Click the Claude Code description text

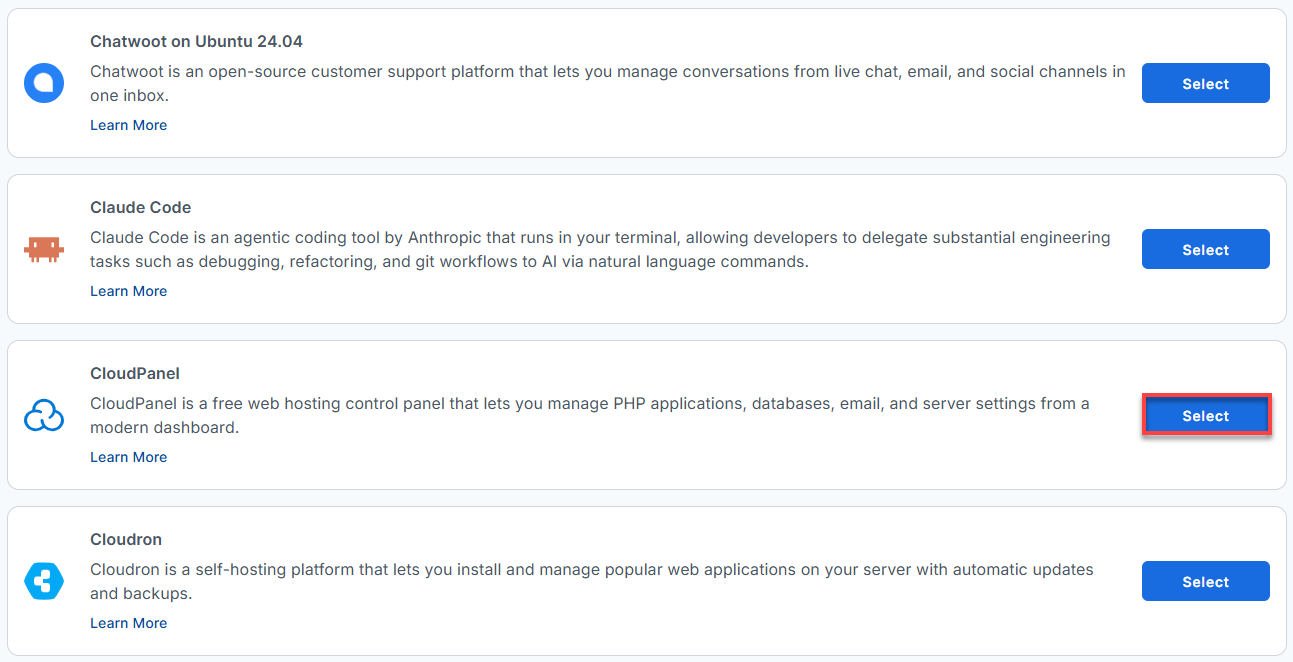600,250
